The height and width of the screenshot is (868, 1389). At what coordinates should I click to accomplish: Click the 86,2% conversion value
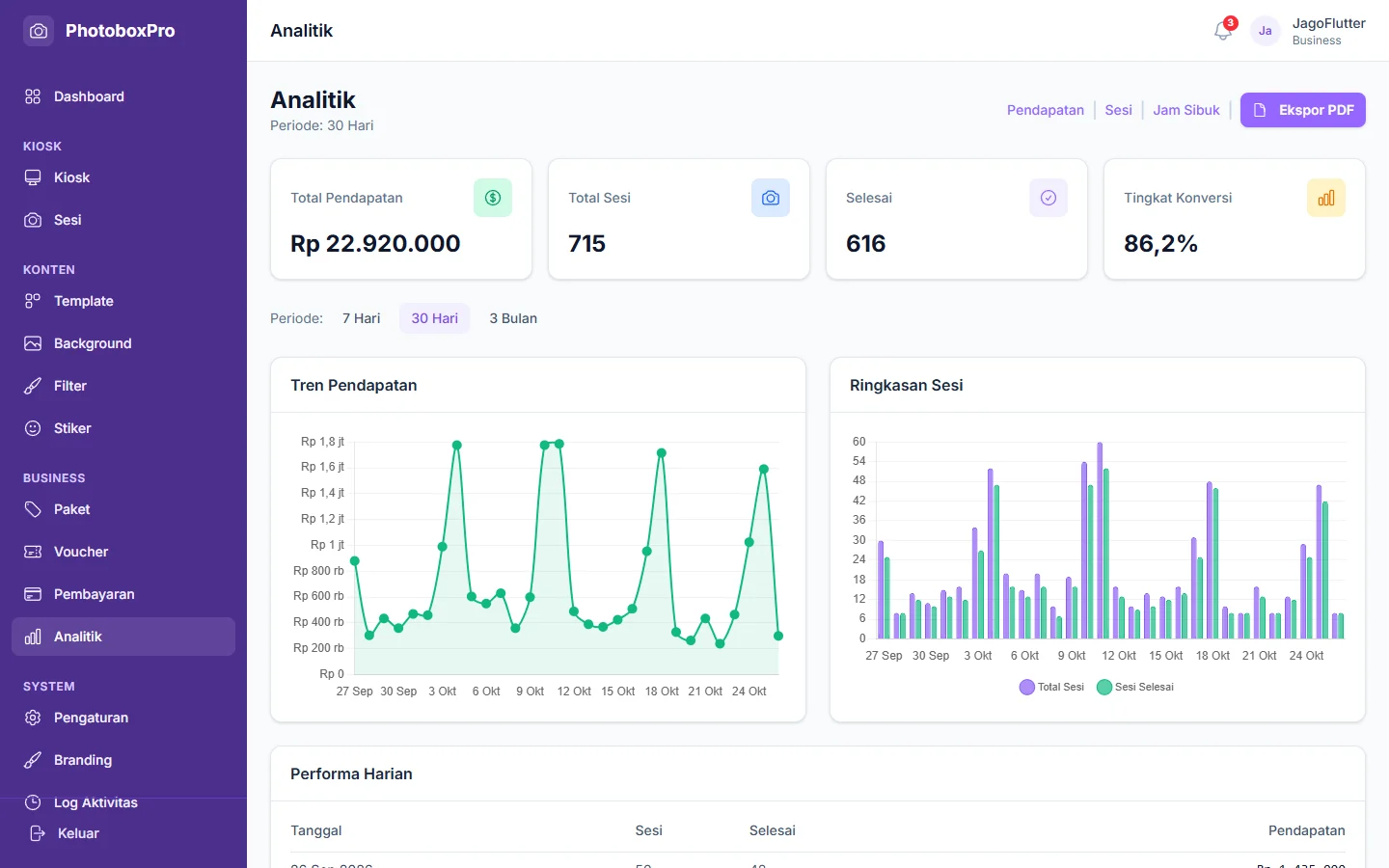pos(1160,243)
